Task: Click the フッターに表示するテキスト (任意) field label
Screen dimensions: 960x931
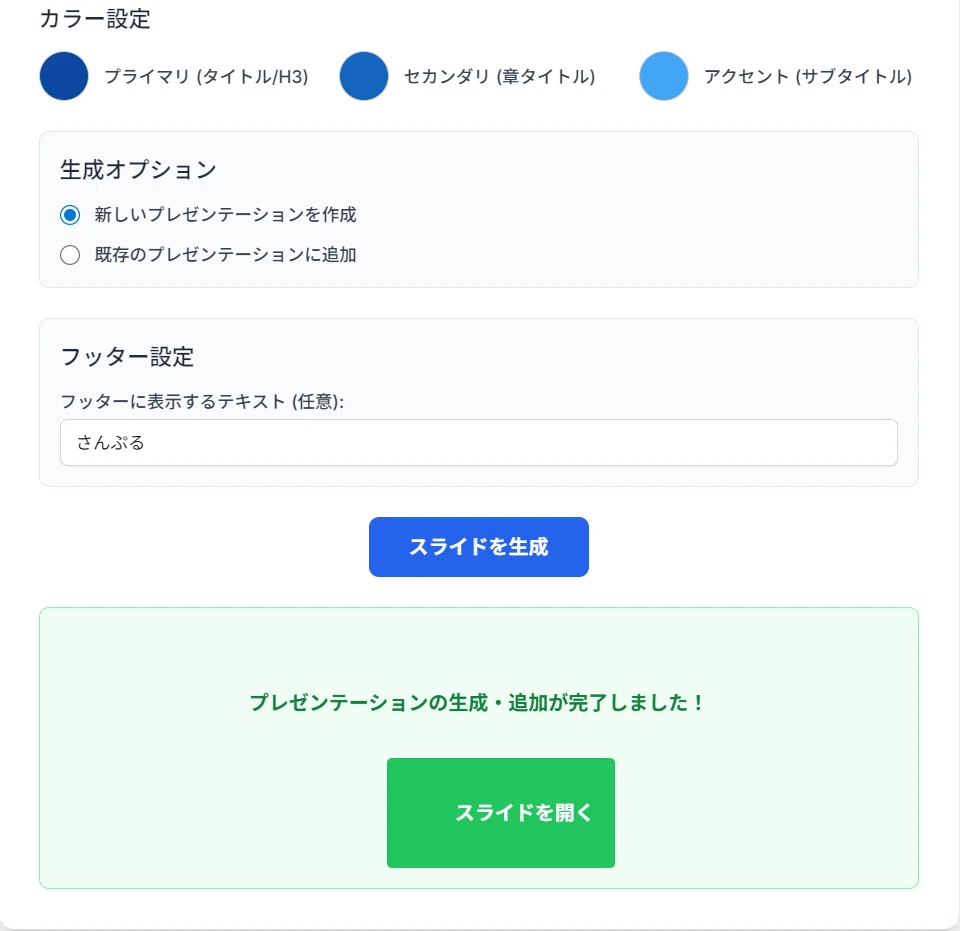Action: (202, 402)
